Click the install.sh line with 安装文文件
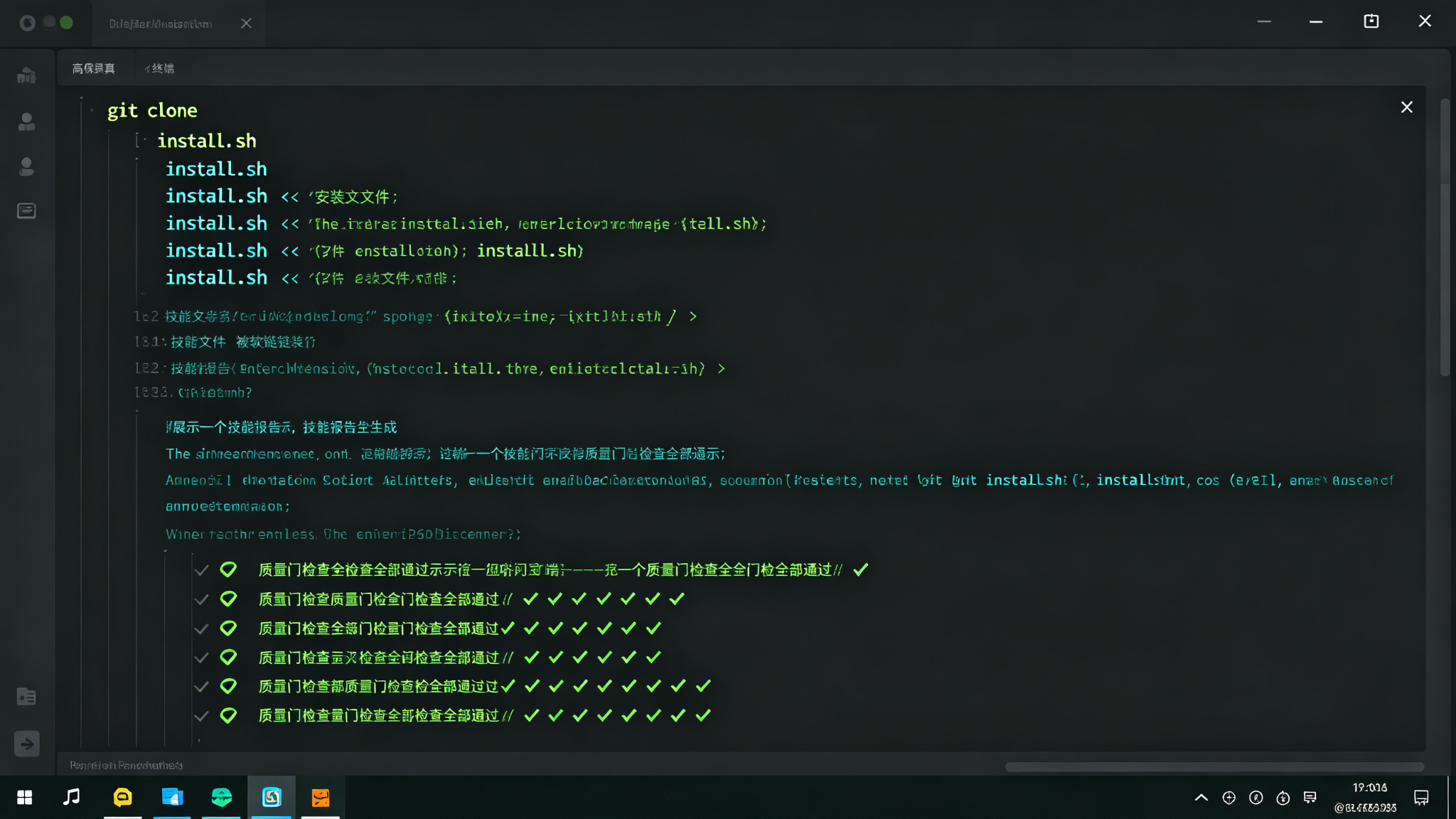The height and width of the screenshot is (819, 1456). pos(282,196)
